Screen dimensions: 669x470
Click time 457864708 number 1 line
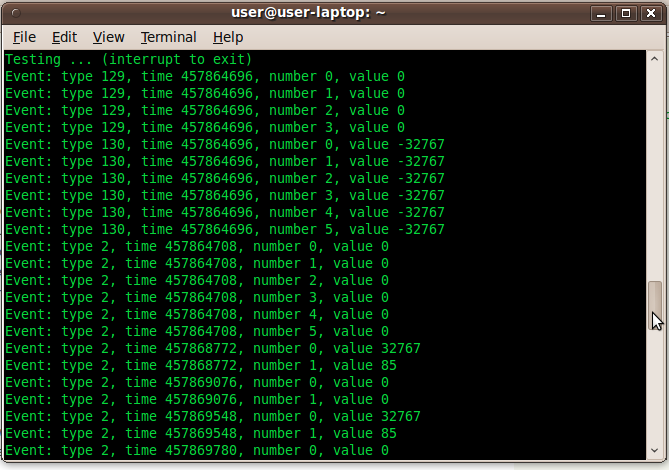click(197, 264)
